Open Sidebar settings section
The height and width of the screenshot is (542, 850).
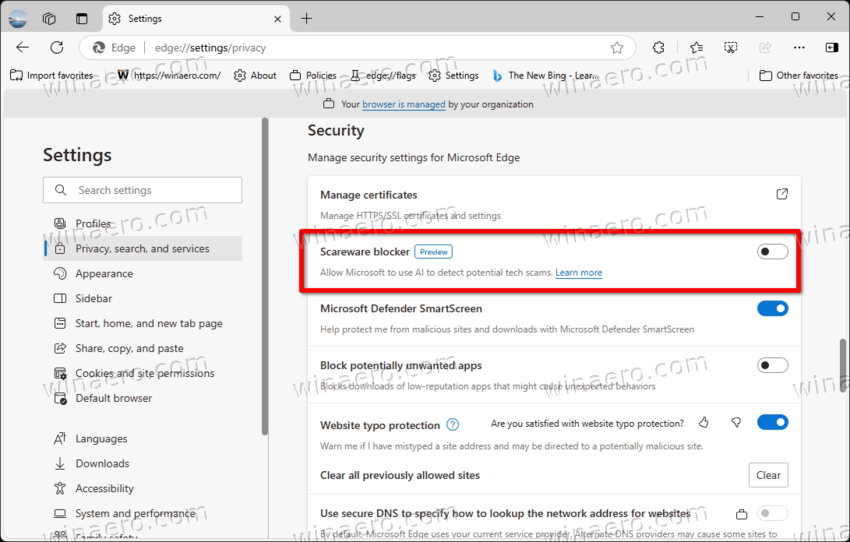coord(143,298)
